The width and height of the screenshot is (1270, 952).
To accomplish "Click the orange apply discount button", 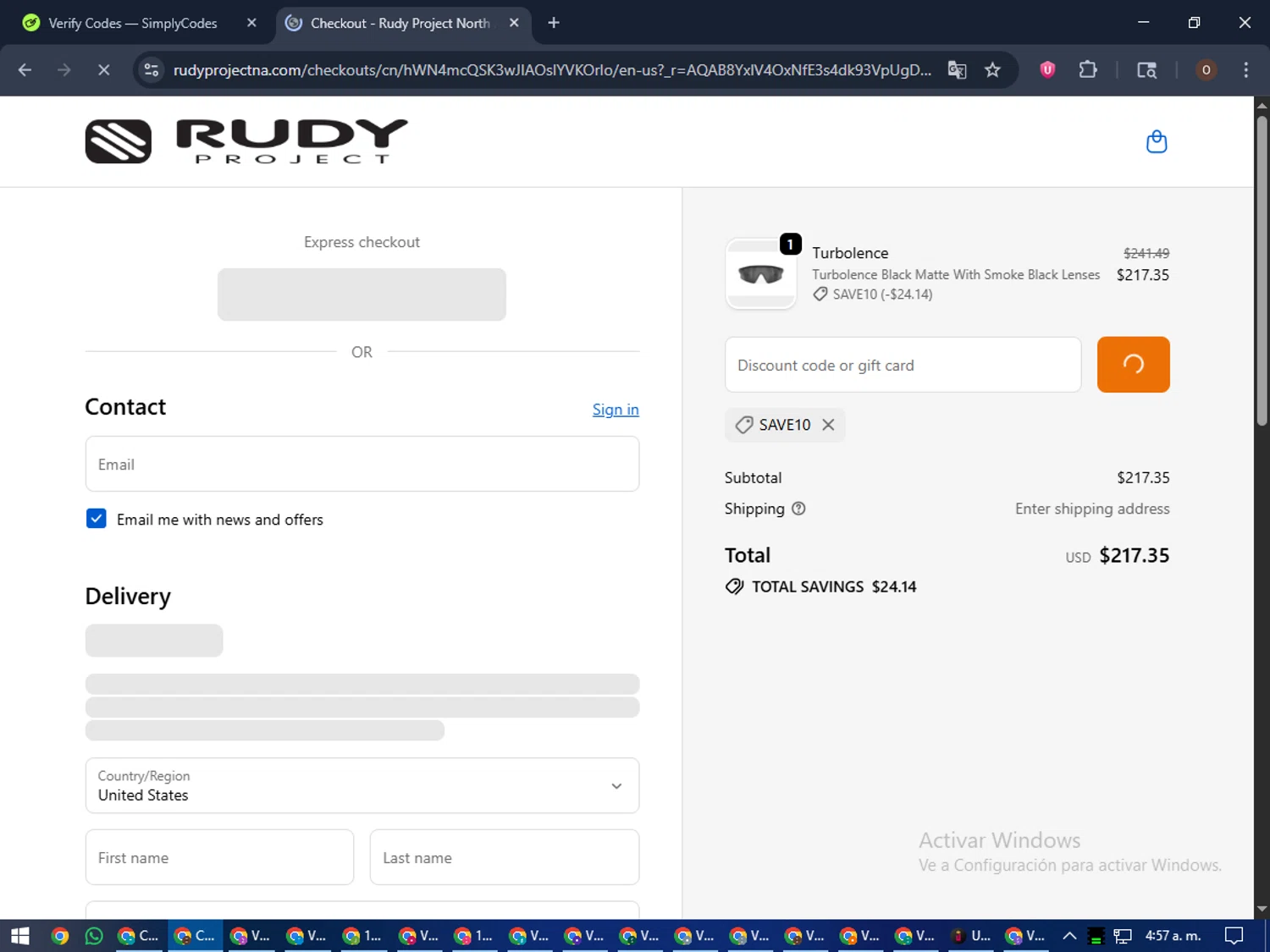I will pos(1133,365).
